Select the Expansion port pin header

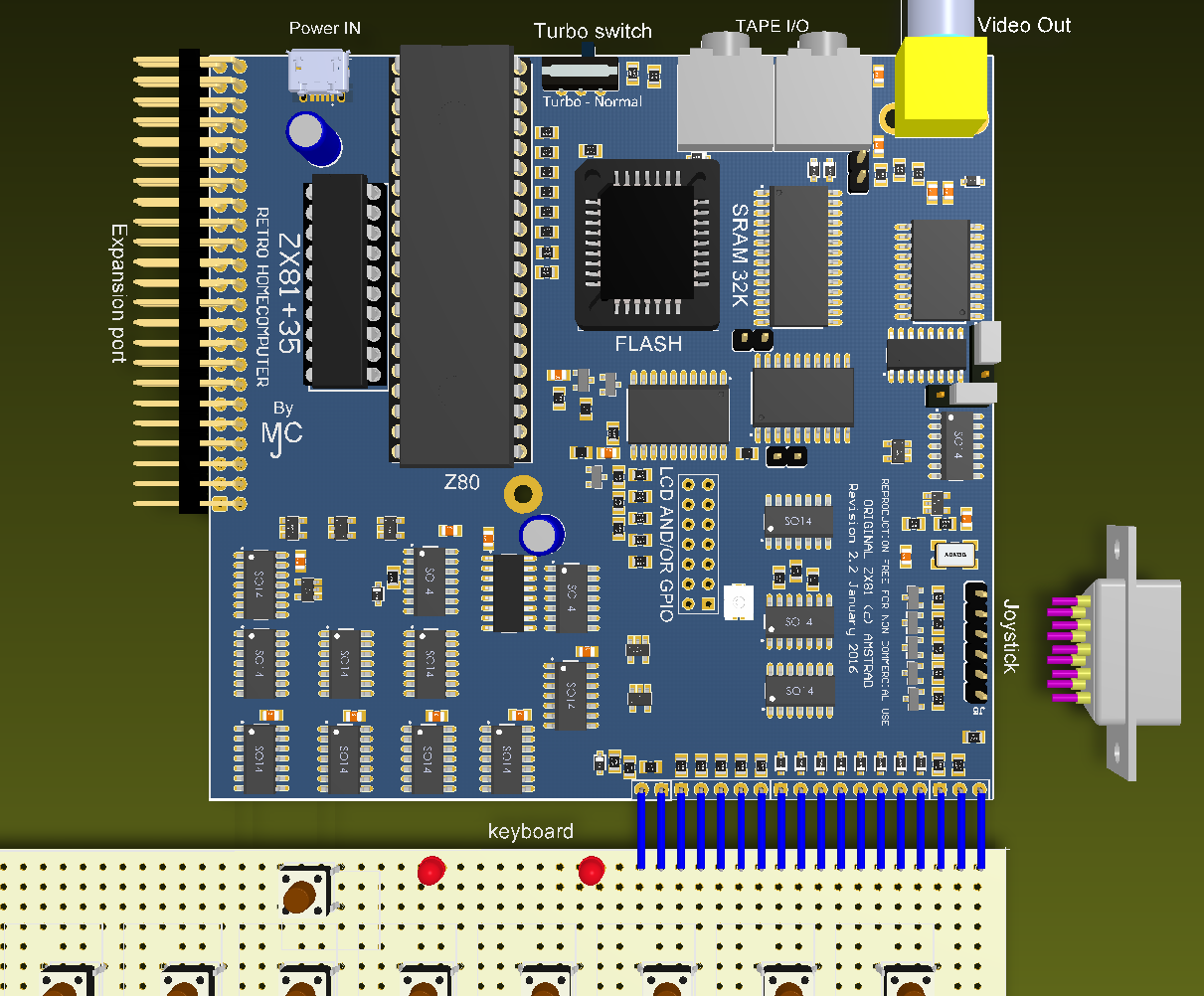pos(190,281)
